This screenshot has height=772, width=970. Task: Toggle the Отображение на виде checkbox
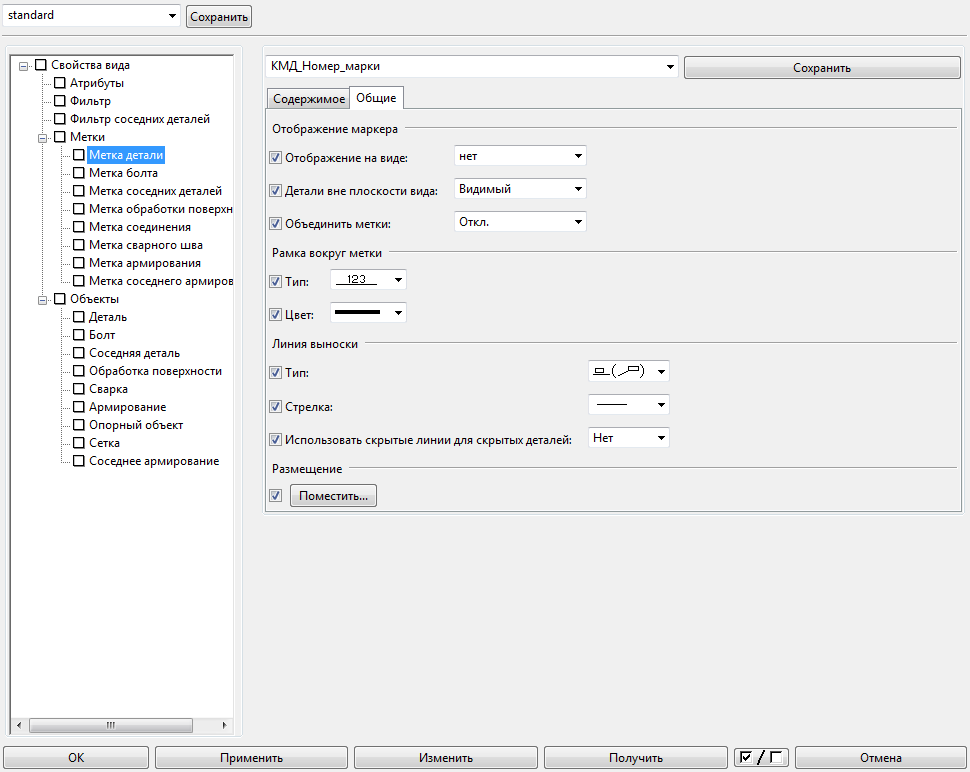[276, 157]
